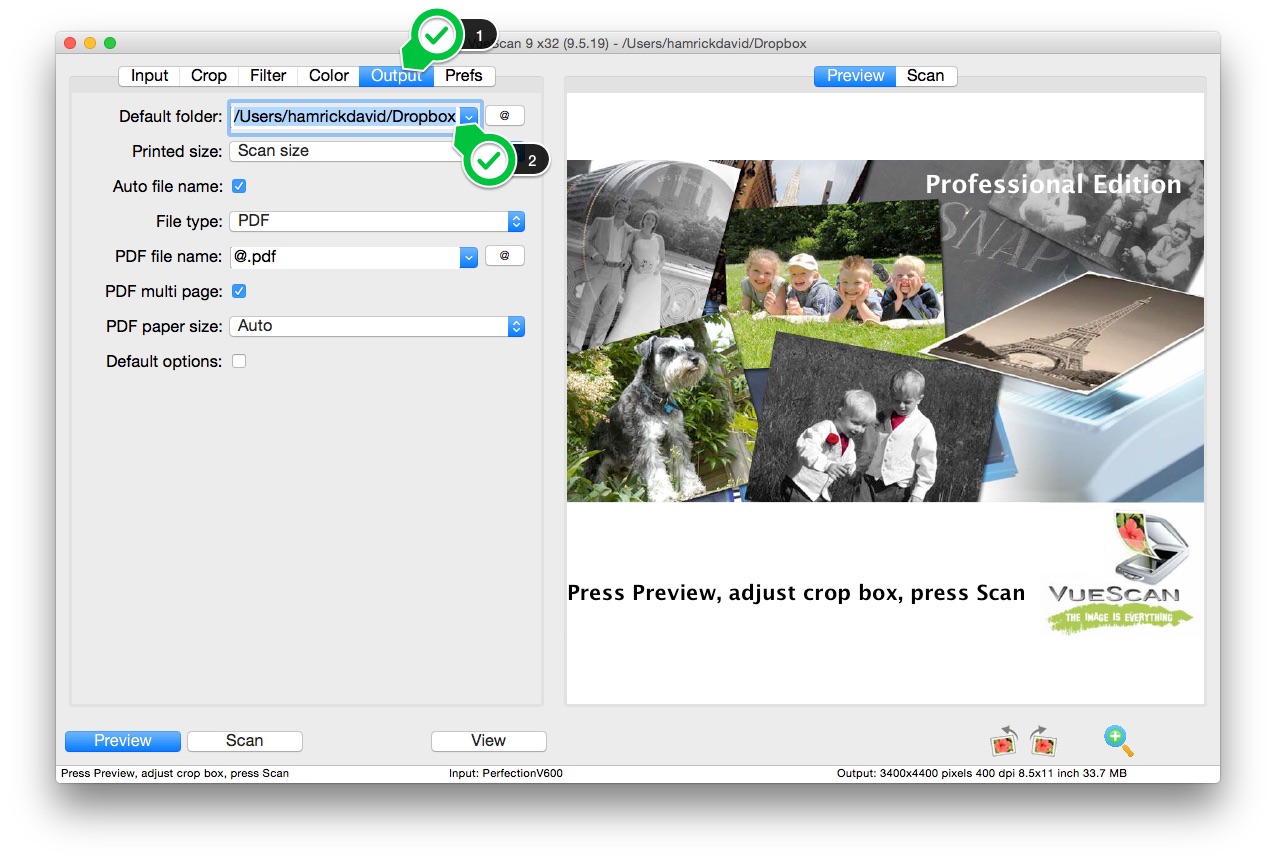The width and height of the screenshot is (1276, 863).
Task: Select the Color tab
Action: [x=328, y=76]
